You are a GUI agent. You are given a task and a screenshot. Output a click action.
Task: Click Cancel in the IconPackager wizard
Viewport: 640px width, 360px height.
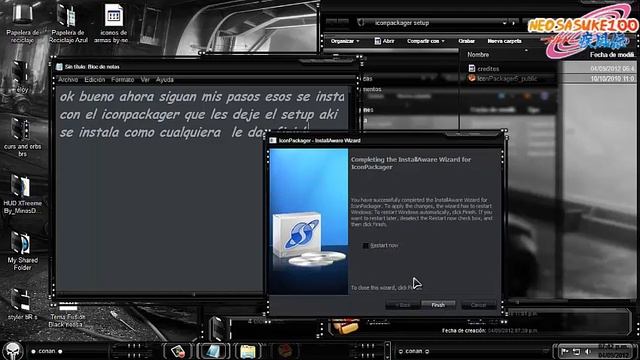[x=478, y=305]
